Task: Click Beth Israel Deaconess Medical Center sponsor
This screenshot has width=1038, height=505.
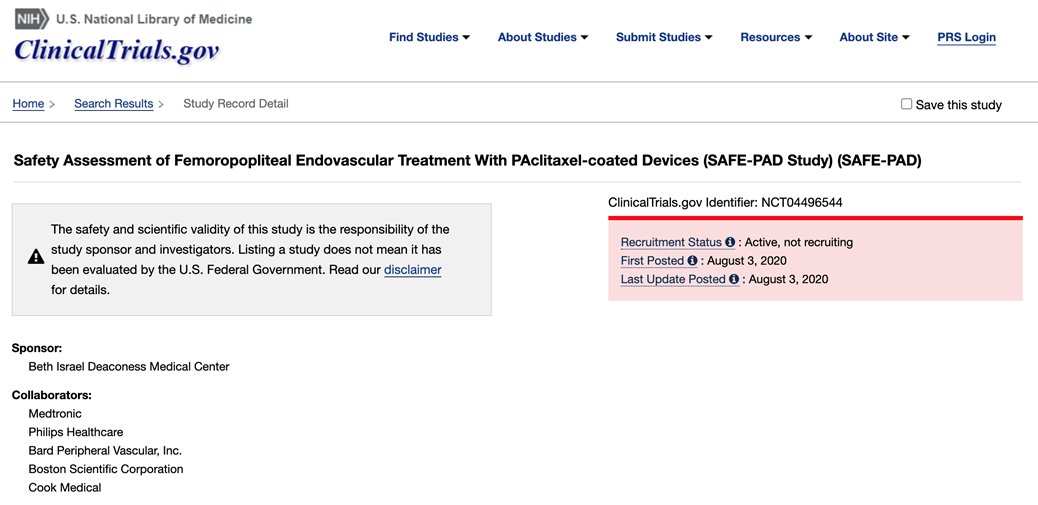Action: [x=129, y=366]
